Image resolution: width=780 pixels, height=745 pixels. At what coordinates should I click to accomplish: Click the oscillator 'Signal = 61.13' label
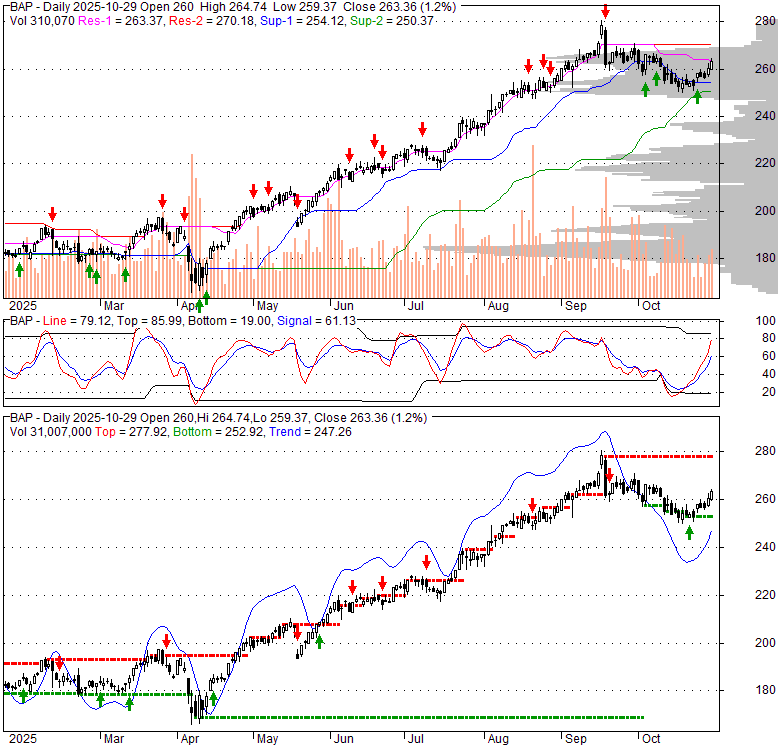[x=316, y=321]
